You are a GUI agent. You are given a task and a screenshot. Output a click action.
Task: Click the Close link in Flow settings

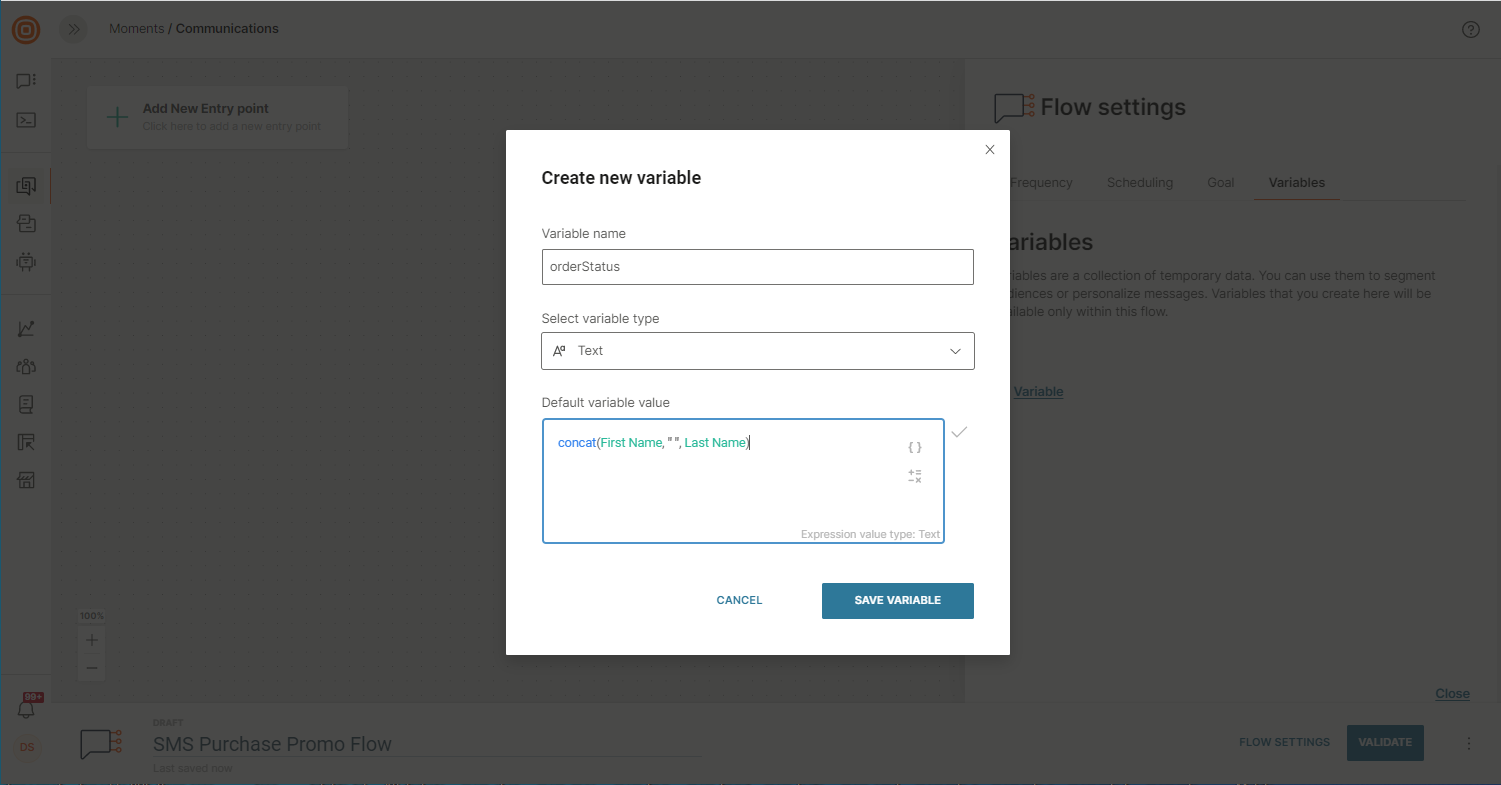point(1452,693)
